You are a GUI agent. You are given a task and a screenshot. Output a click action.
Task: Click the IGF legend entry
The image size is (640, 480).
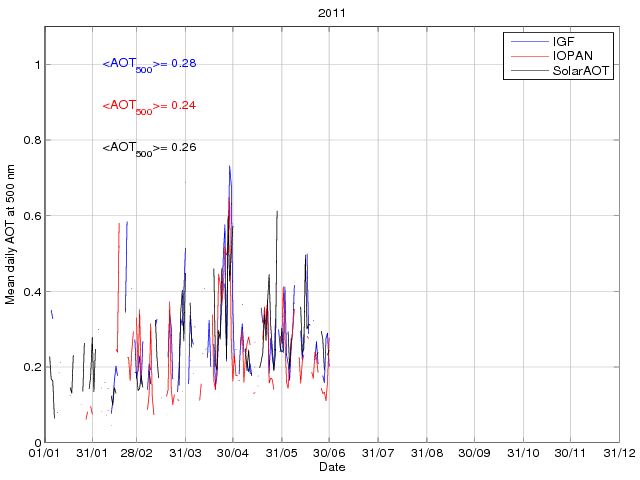tap(563, 42)
